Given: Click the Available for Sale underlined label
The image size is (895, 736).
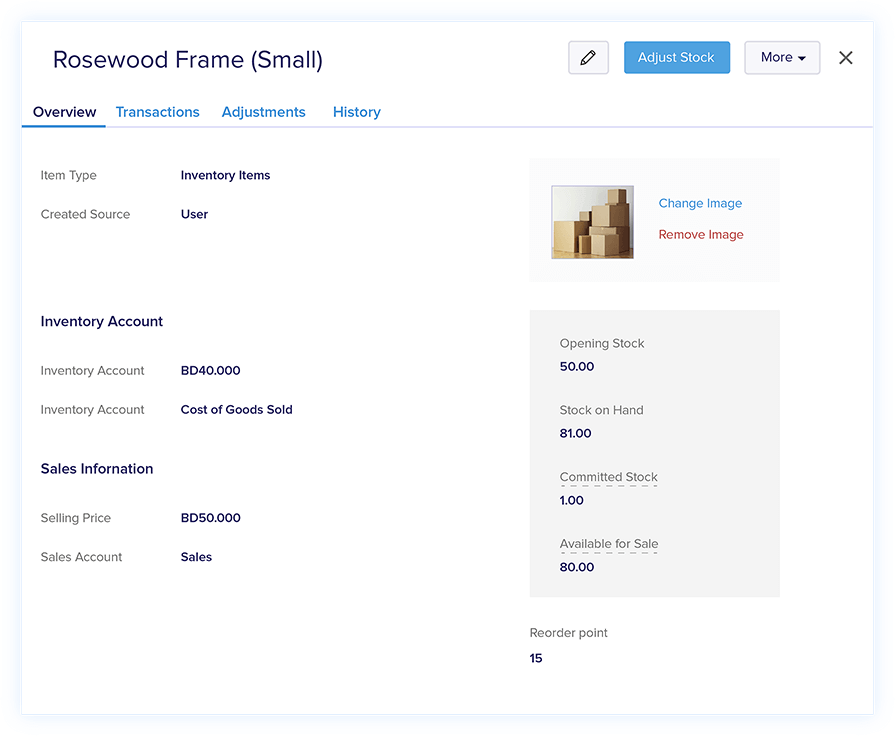Looking at the screenshot, I should coord(609,544).
